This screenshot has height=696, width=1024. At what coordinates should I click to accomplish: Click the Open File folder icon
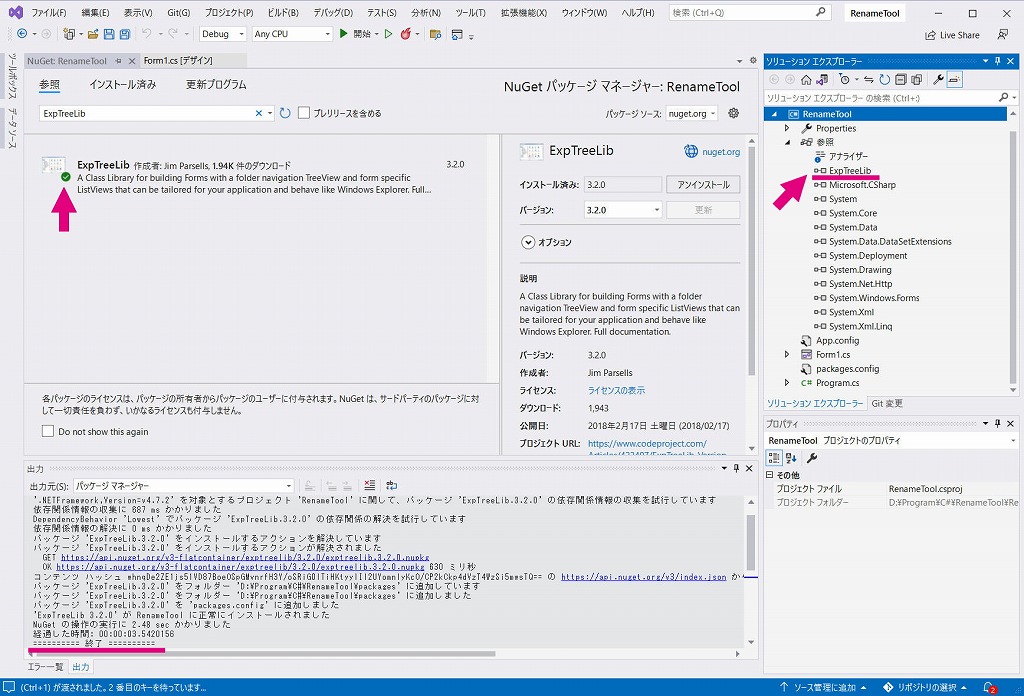pos(93,34)
